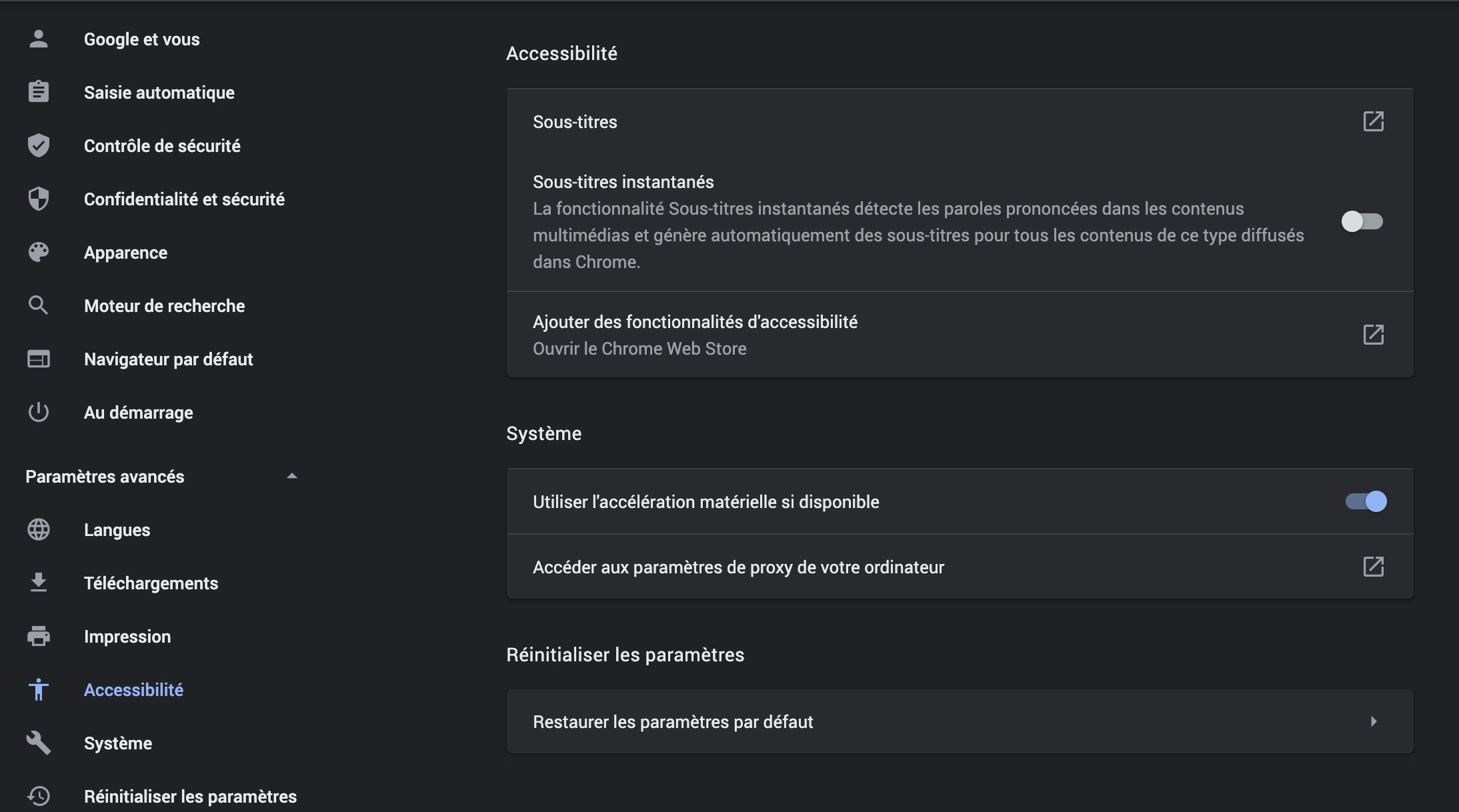1459x812 pixels.
Task: Click the person icon beside Google et vous
Action: click(x=39, y=39)
